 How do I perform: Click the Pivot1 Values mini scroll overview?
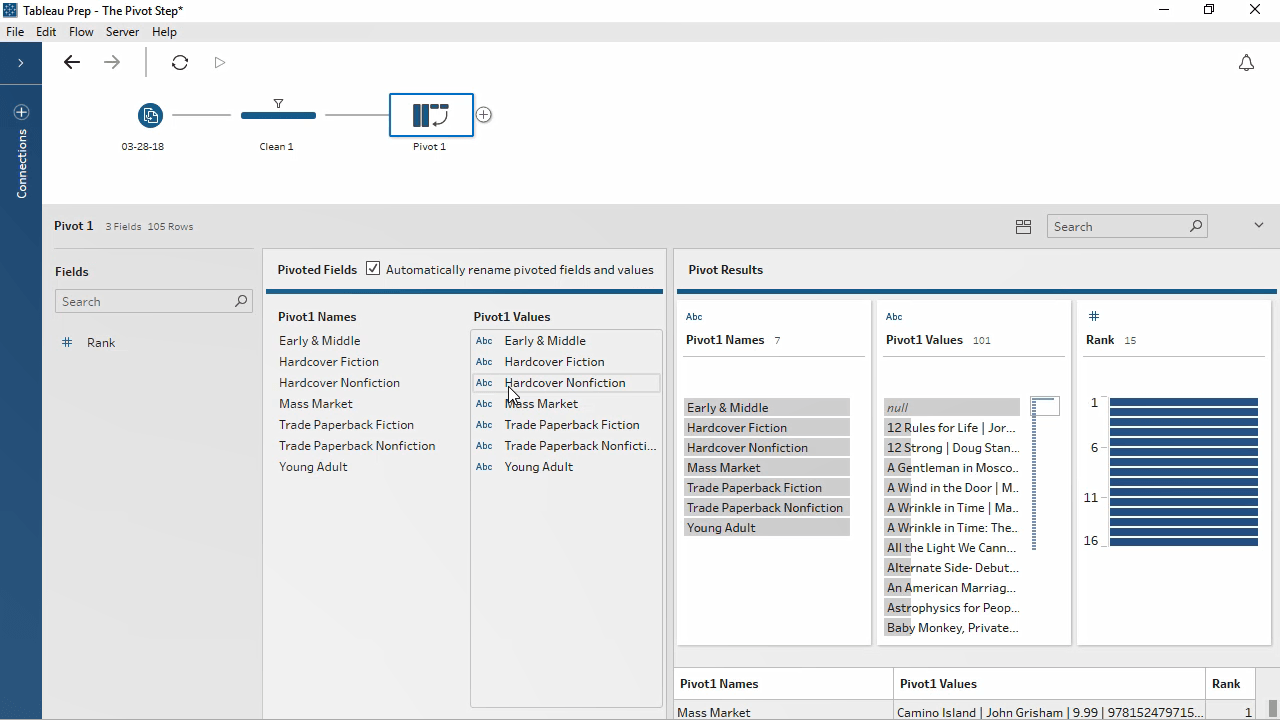(x=1044, y=406)
